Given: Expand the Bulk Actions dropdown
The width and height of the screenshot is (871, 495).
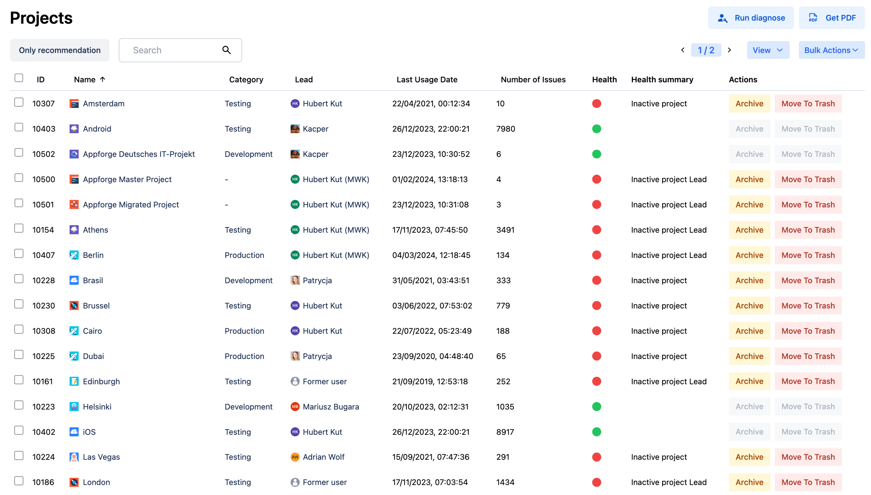Looking at the screenshot, I should (831, 50).
